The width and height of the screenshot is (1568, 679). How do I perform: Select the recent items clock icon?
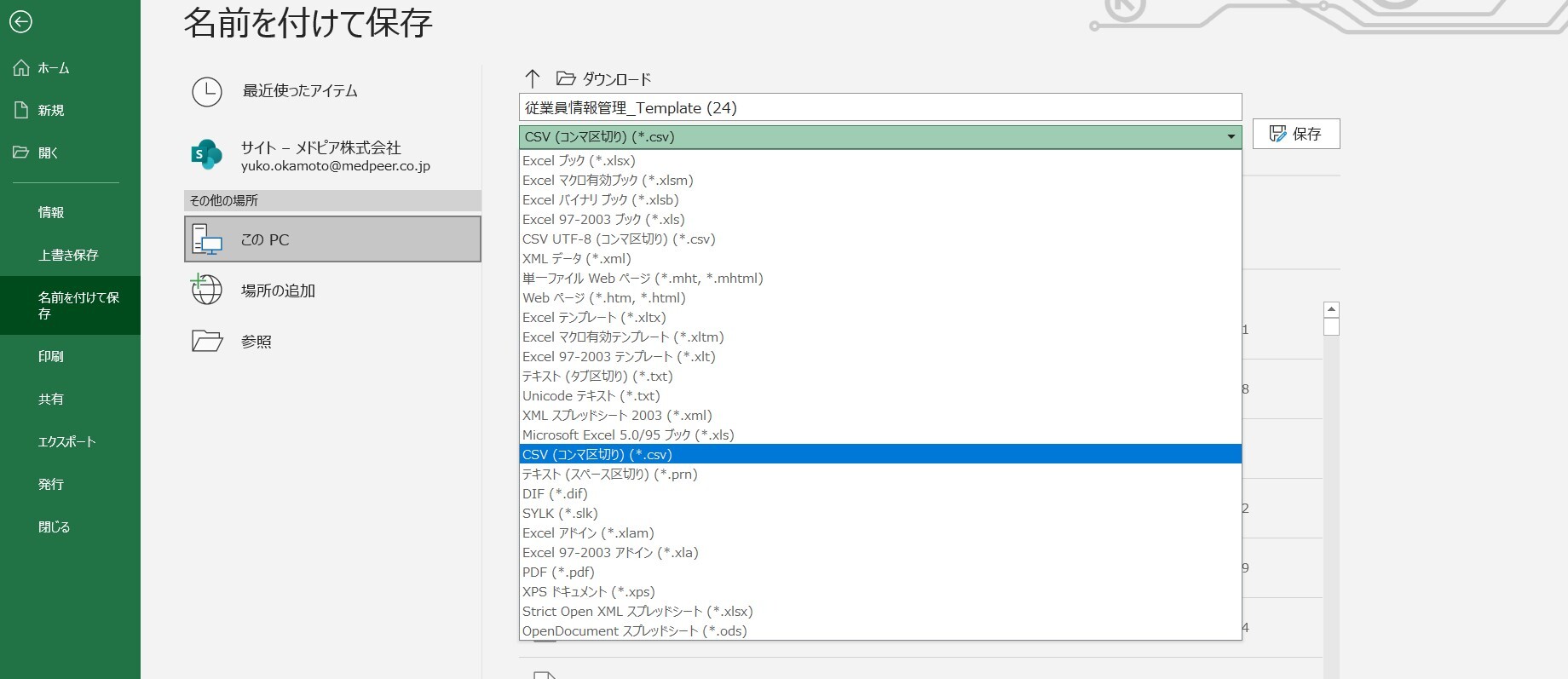[207, 92]
